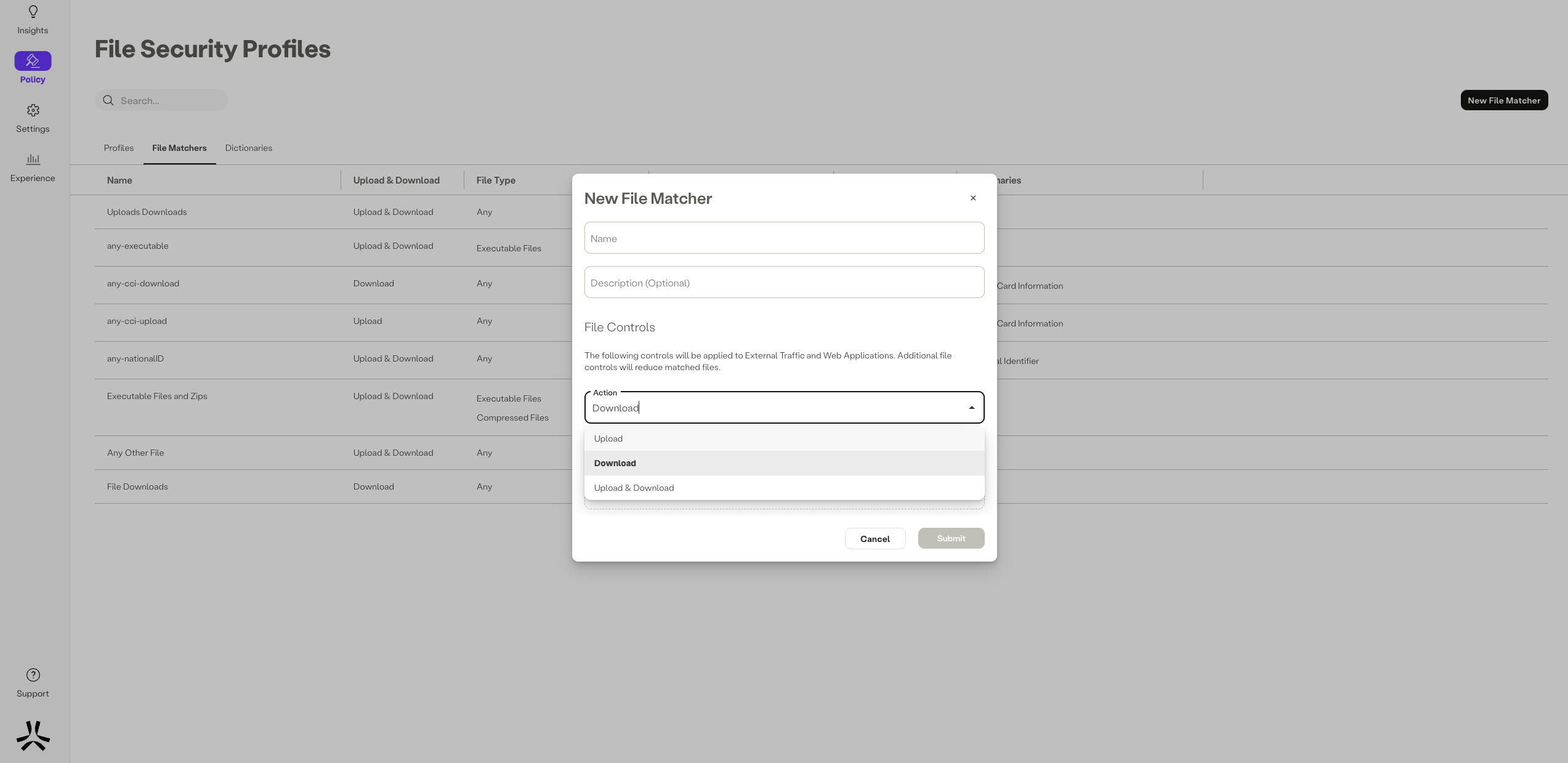1568x763 pixels.
Task: Click the Support question mark icon
Action: [33, 675]
